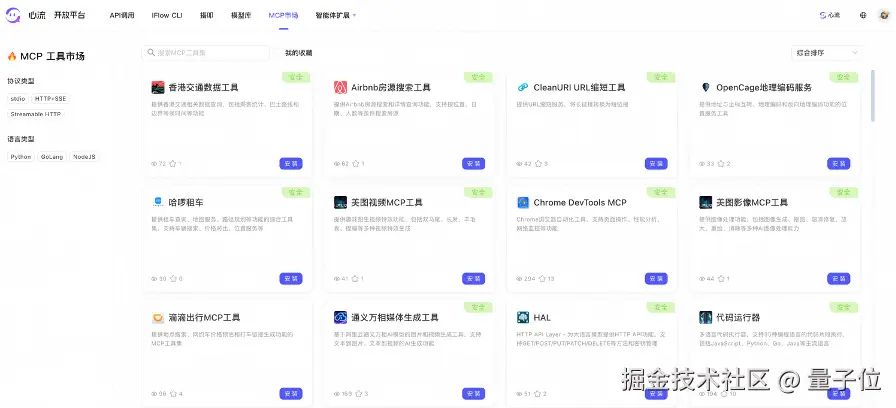Star the HAL card
896x408 pixels.
[x=538, y=394]
